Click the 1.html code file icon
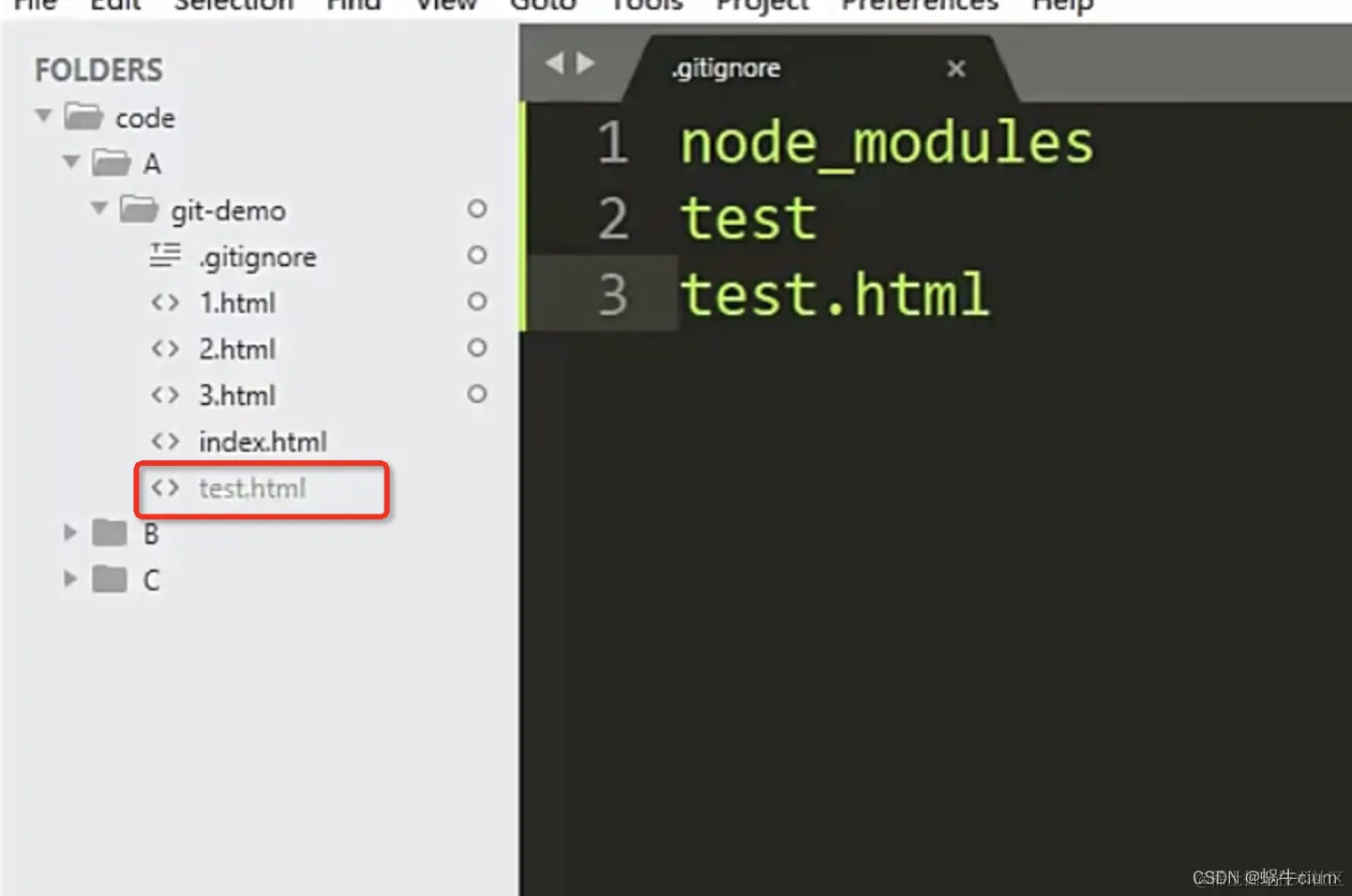 (165, 303)
